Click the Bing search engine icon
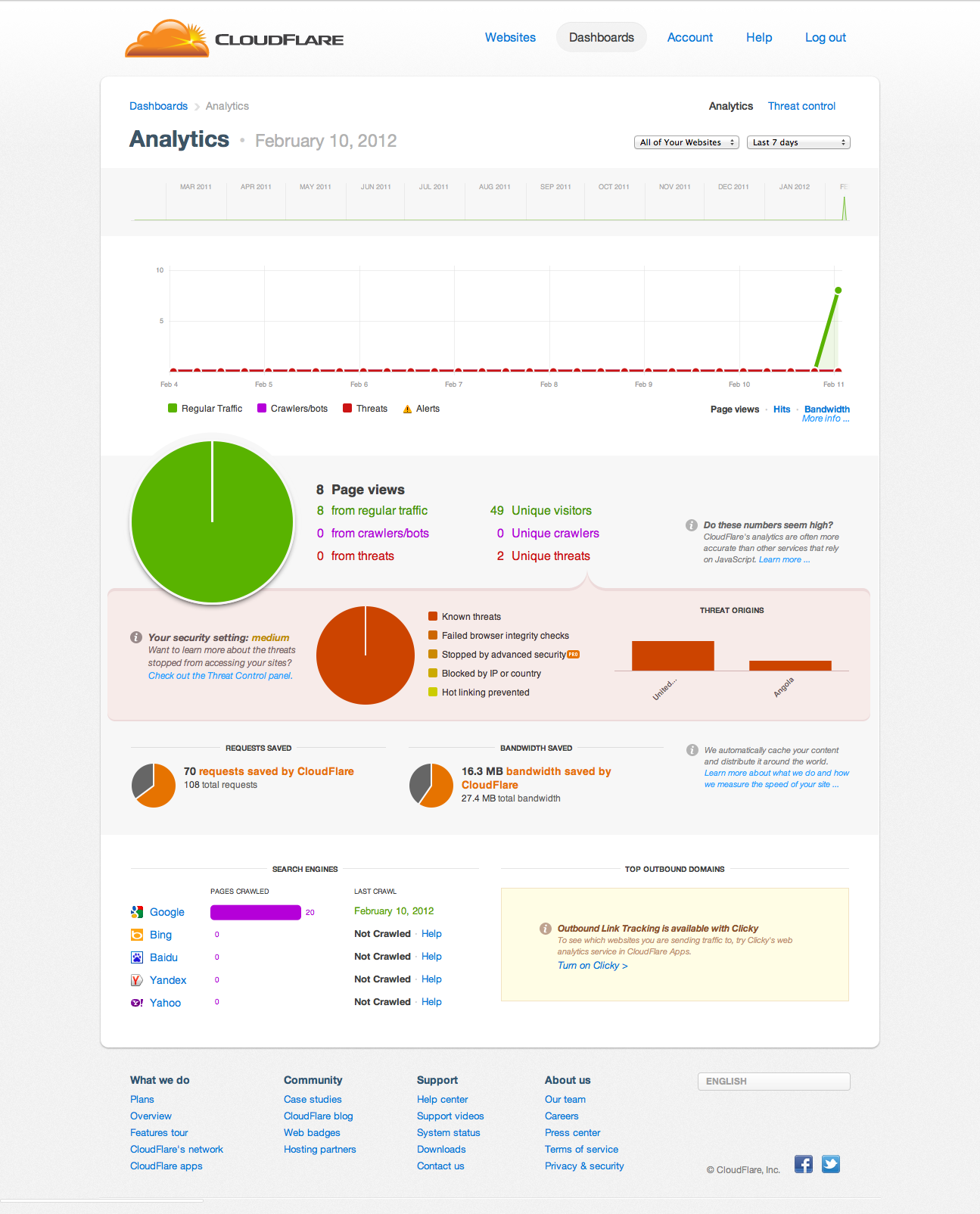Viewport: 980px width, 1214px height. click(x=137, y=935)
